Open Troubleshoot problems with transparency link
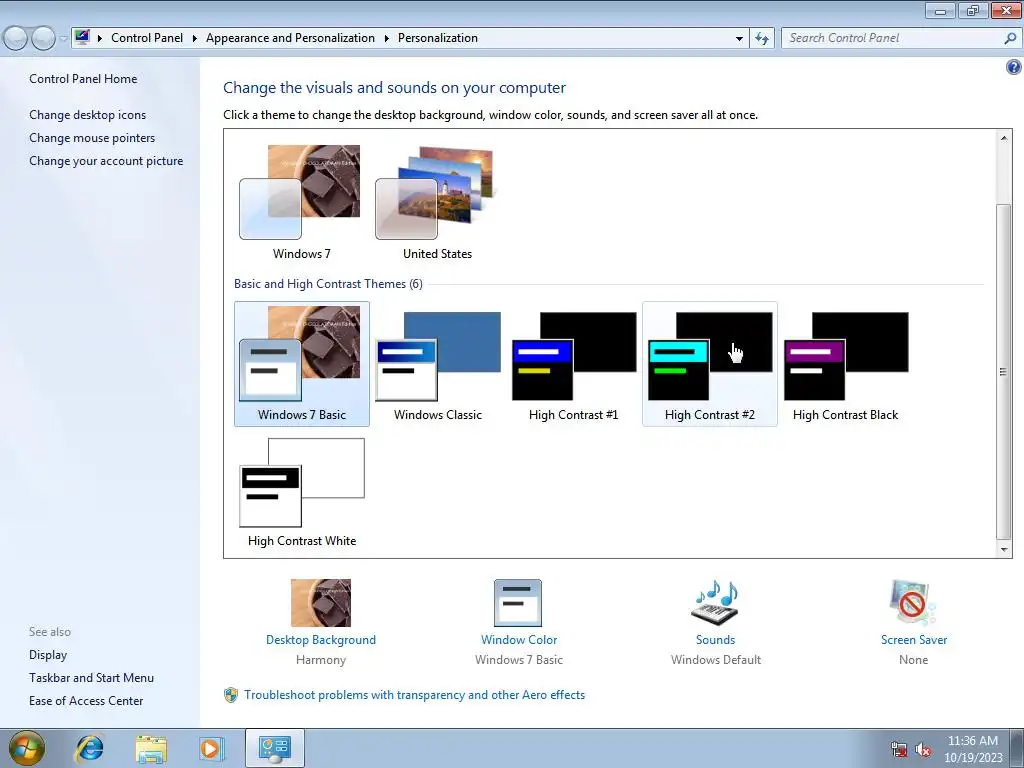 point(415,695)
